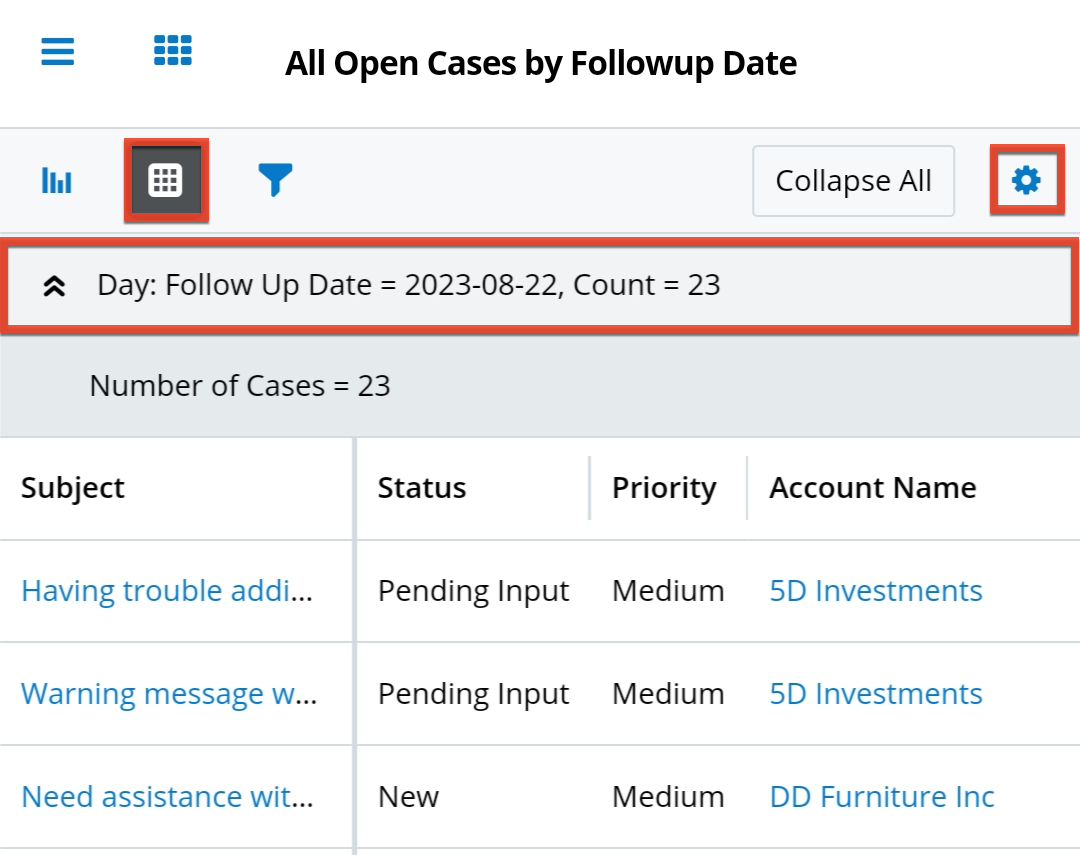Image resolution: width=1080 pixels, height=855 pixels.
Task: Open case 'Need assistance wit...'
Action: (167, 797)
